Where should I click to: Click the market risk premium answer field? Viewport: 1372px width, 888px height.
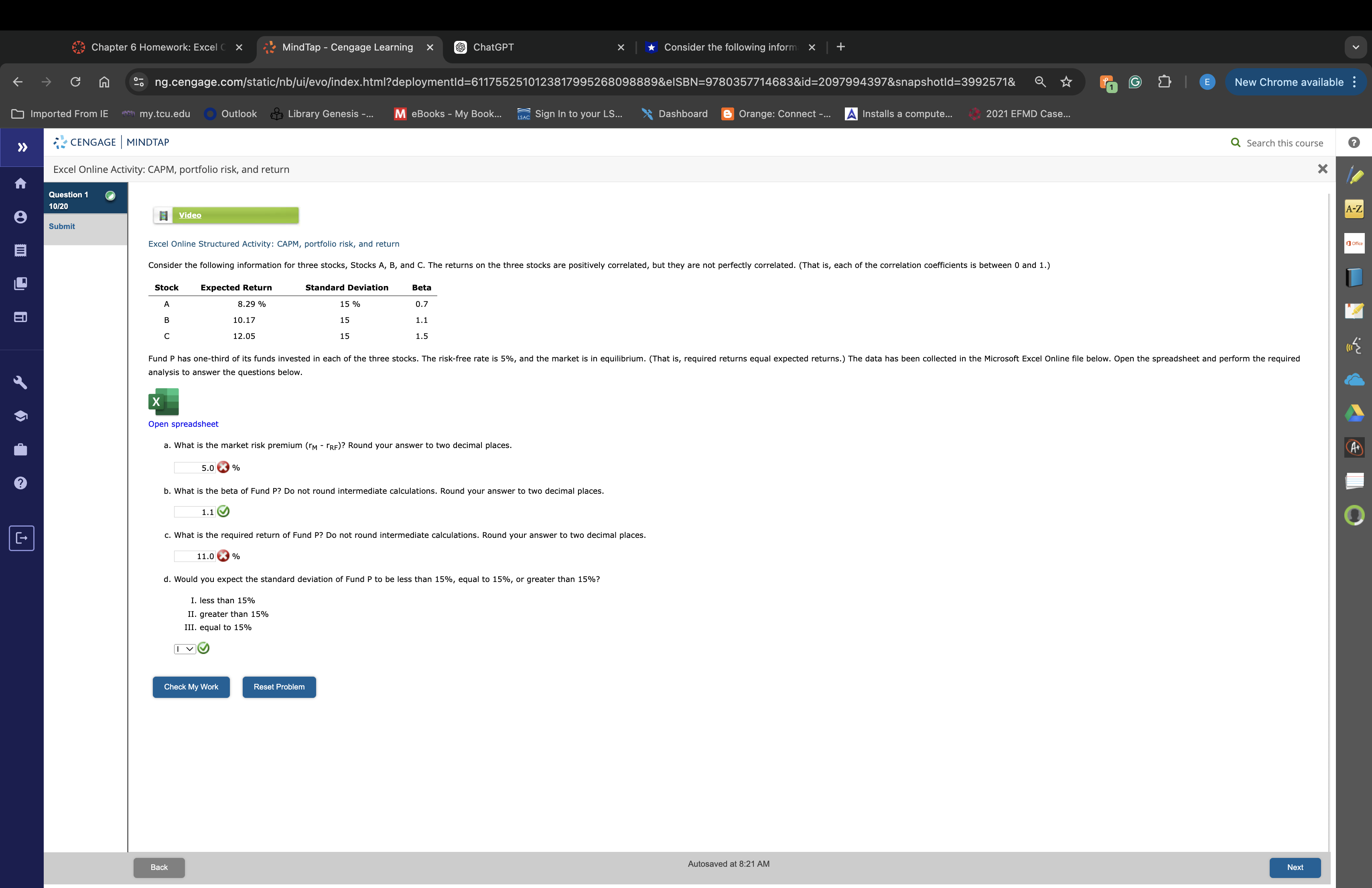click(194, 467)
